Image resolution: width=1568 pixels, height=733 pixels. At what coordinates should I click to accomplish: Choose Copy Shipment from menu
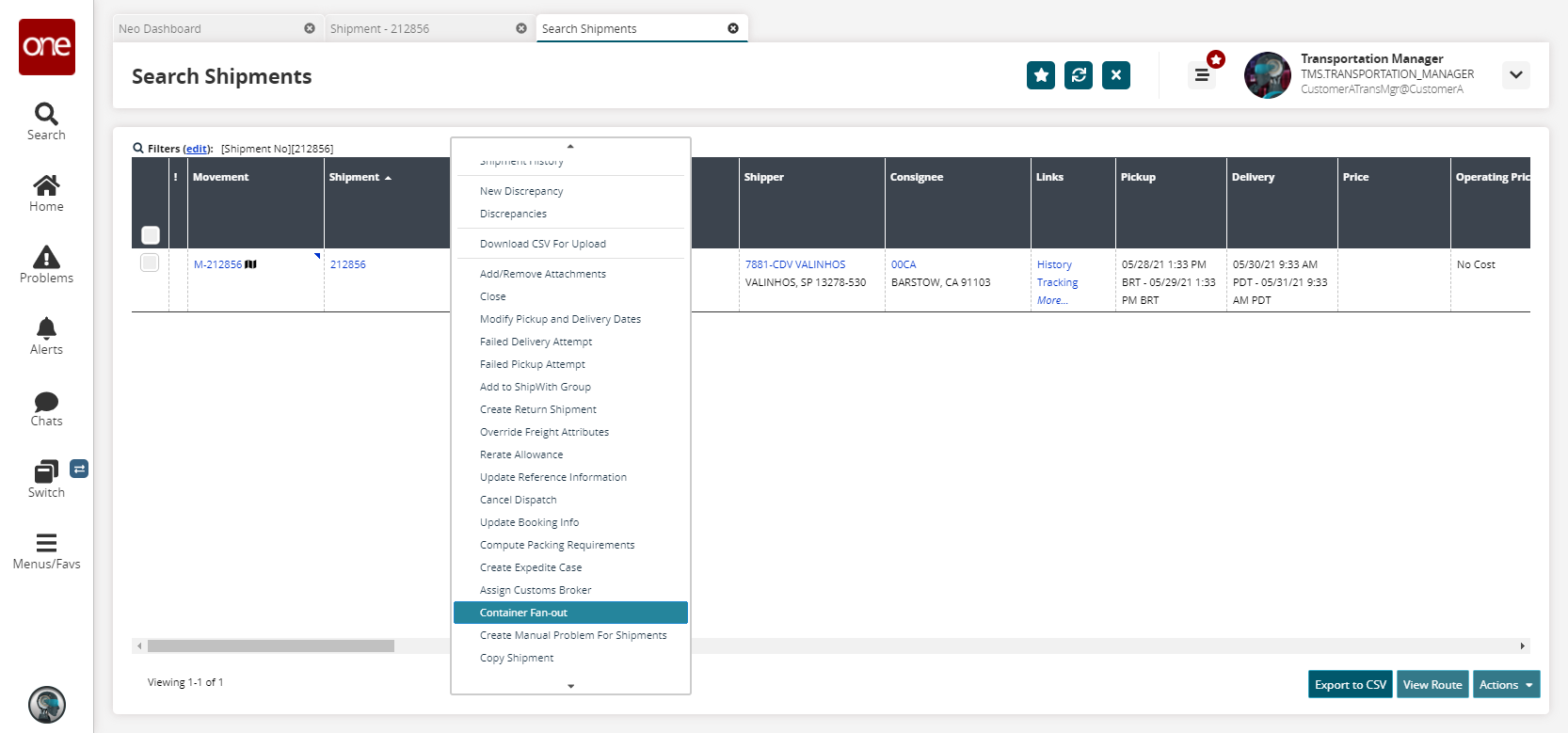(x=517, y=658)
